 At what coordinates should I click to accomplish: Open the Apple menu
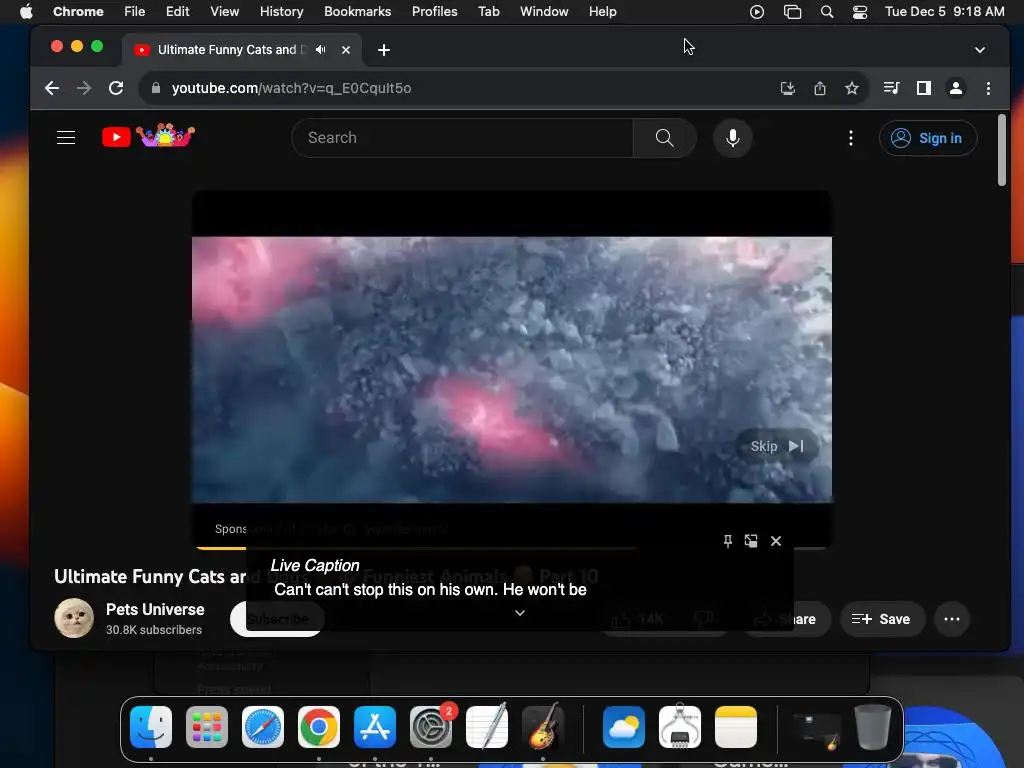coord(26,12)
